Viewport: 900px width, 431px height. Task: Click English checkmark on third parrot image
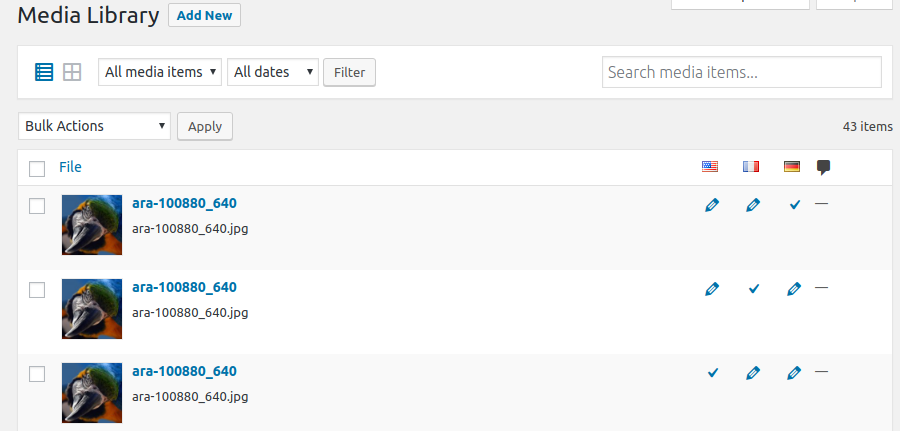coord(713,373)
